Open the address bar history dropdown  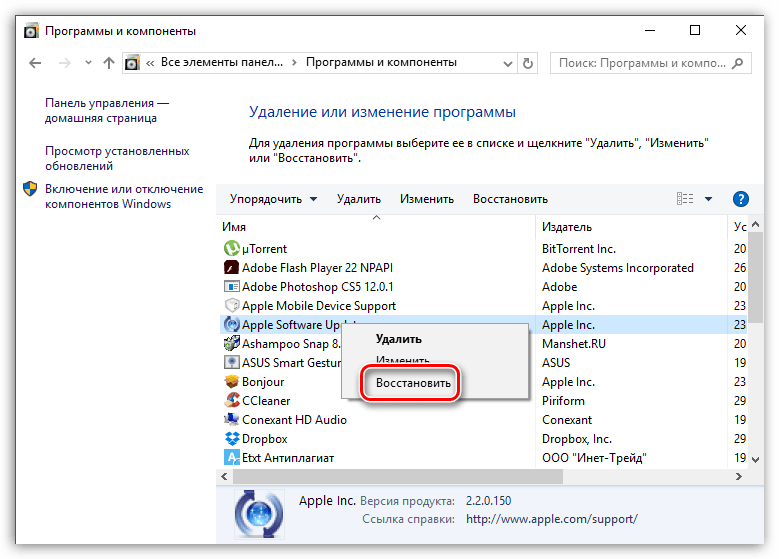click(508, 64)
